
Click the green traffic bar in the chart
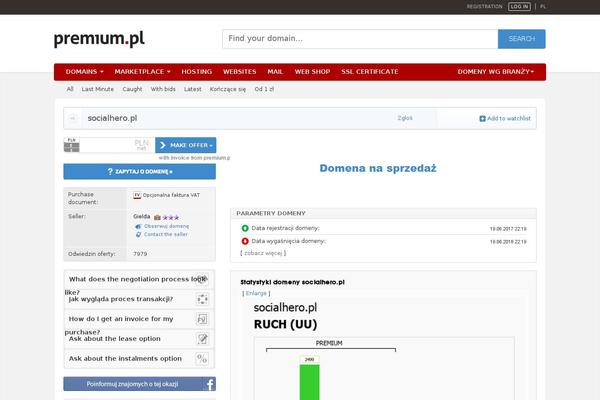[x=310, y=382]
